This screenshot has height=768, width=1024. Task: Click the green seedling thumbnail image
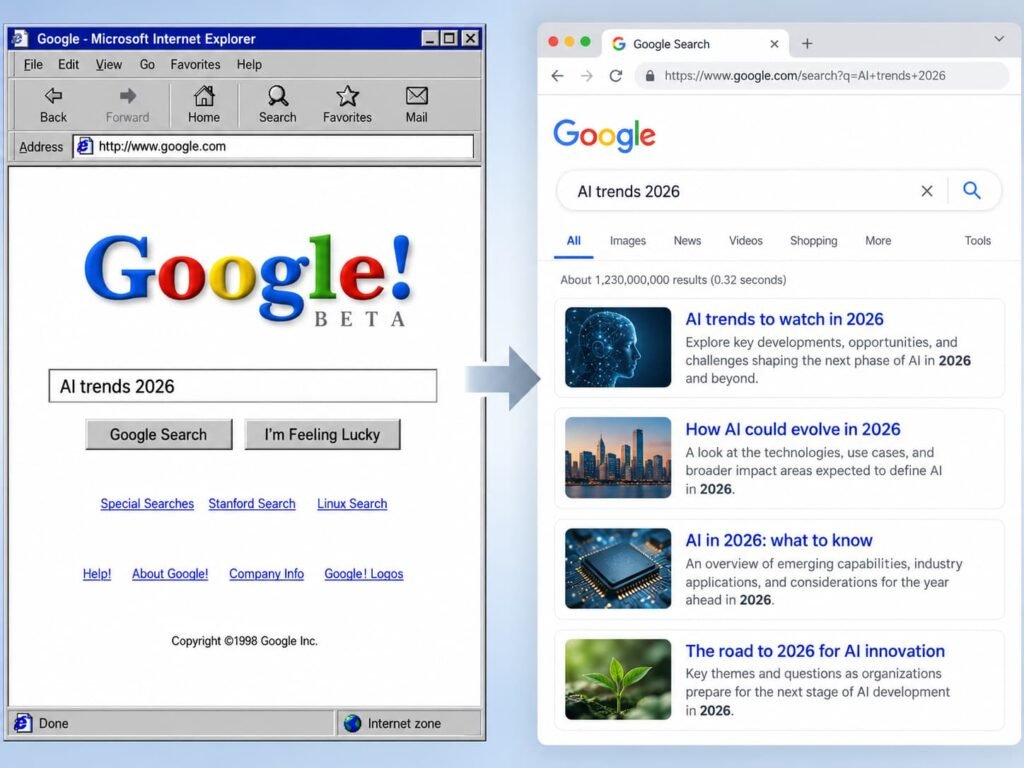point(618,679)
